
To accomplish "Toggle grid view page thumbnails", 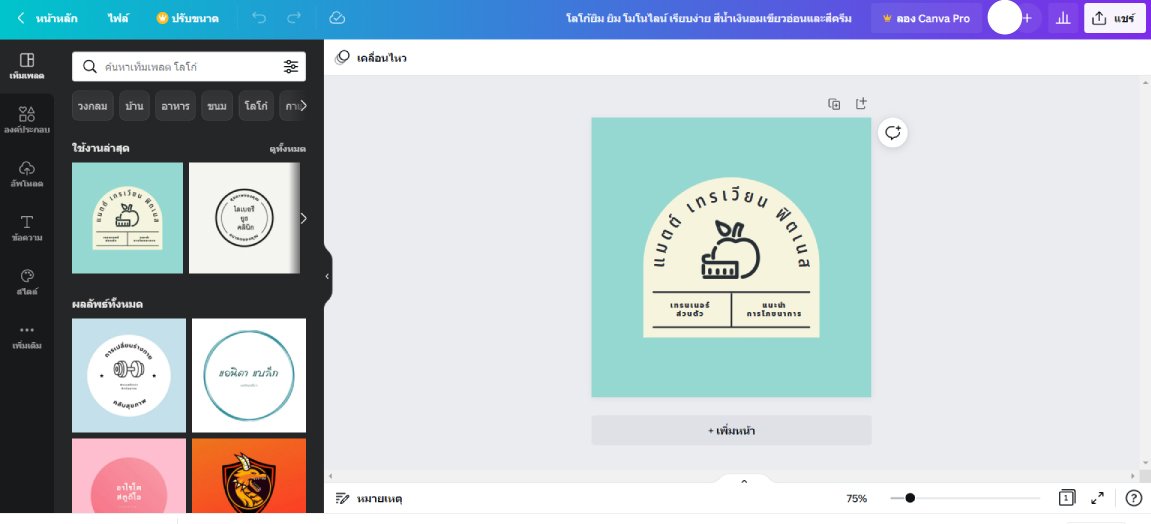I will [x=1067, y=498].
